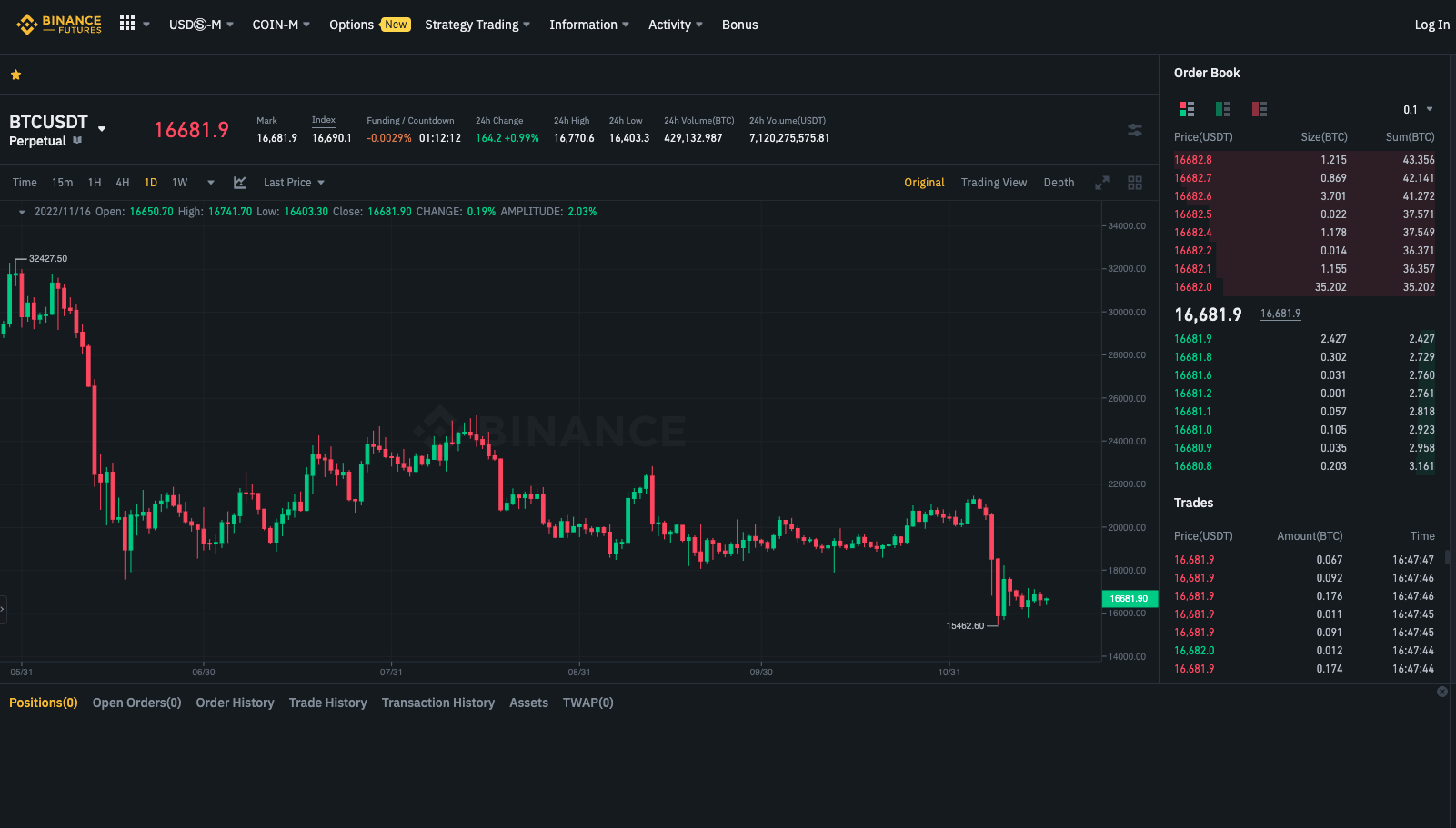The width and height of the screenshot is (1456, 828).
Task: Open the multi-chart grid layout icon
Action: (x=1135, y=183)
